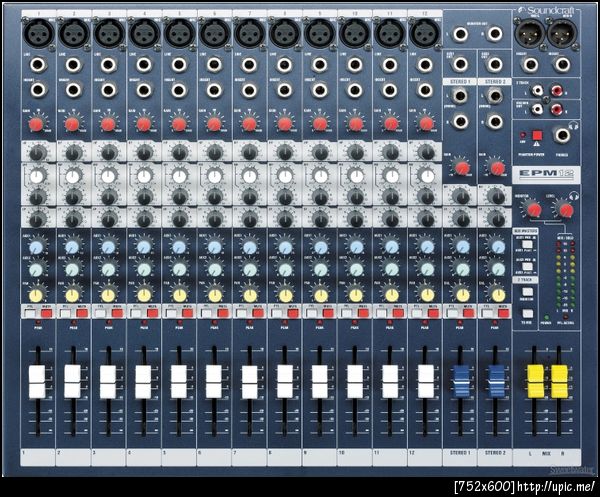
Task: Click the channel 10 white mid-frequency knob
Action: pos(356,176)
